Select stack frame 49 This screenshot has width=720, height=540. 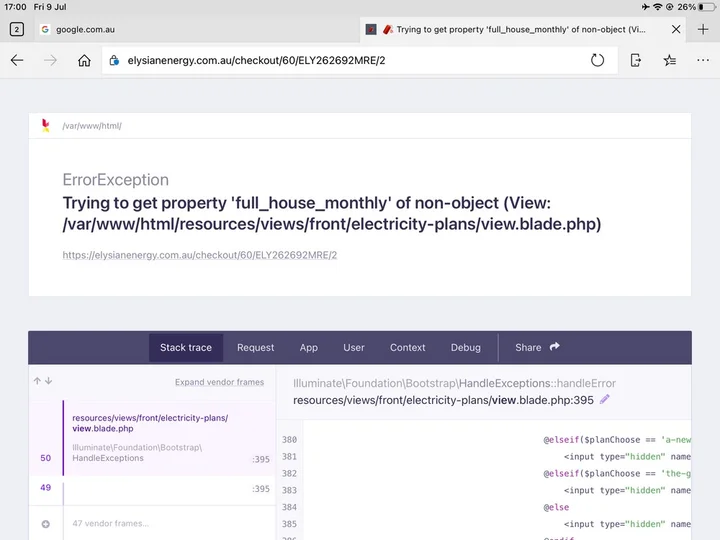150,488
